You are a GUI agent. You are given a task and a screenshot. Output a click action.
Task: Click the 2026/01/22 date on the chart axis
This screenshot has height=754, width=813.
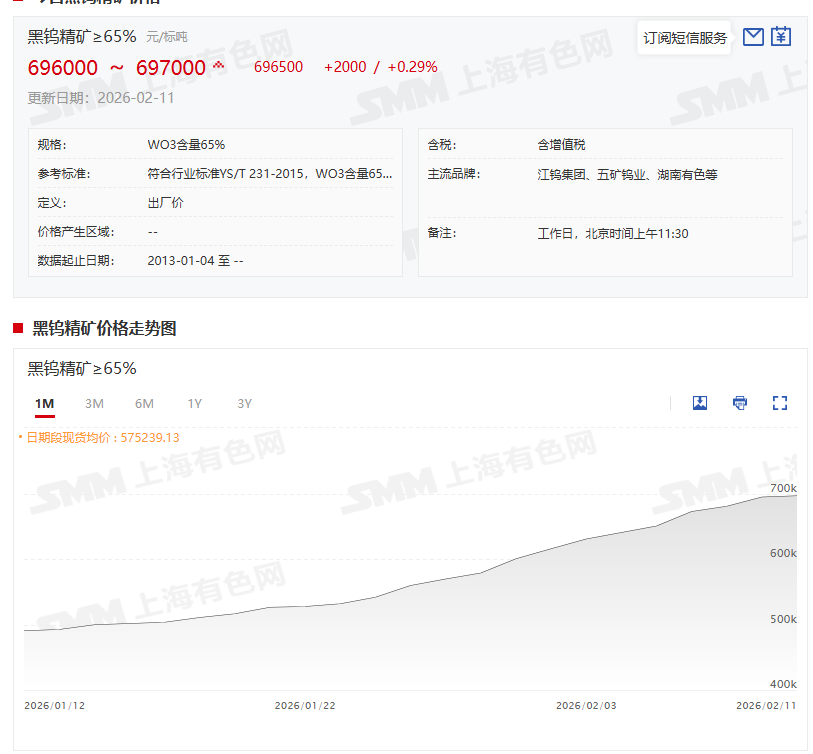[x=305, y=705]
